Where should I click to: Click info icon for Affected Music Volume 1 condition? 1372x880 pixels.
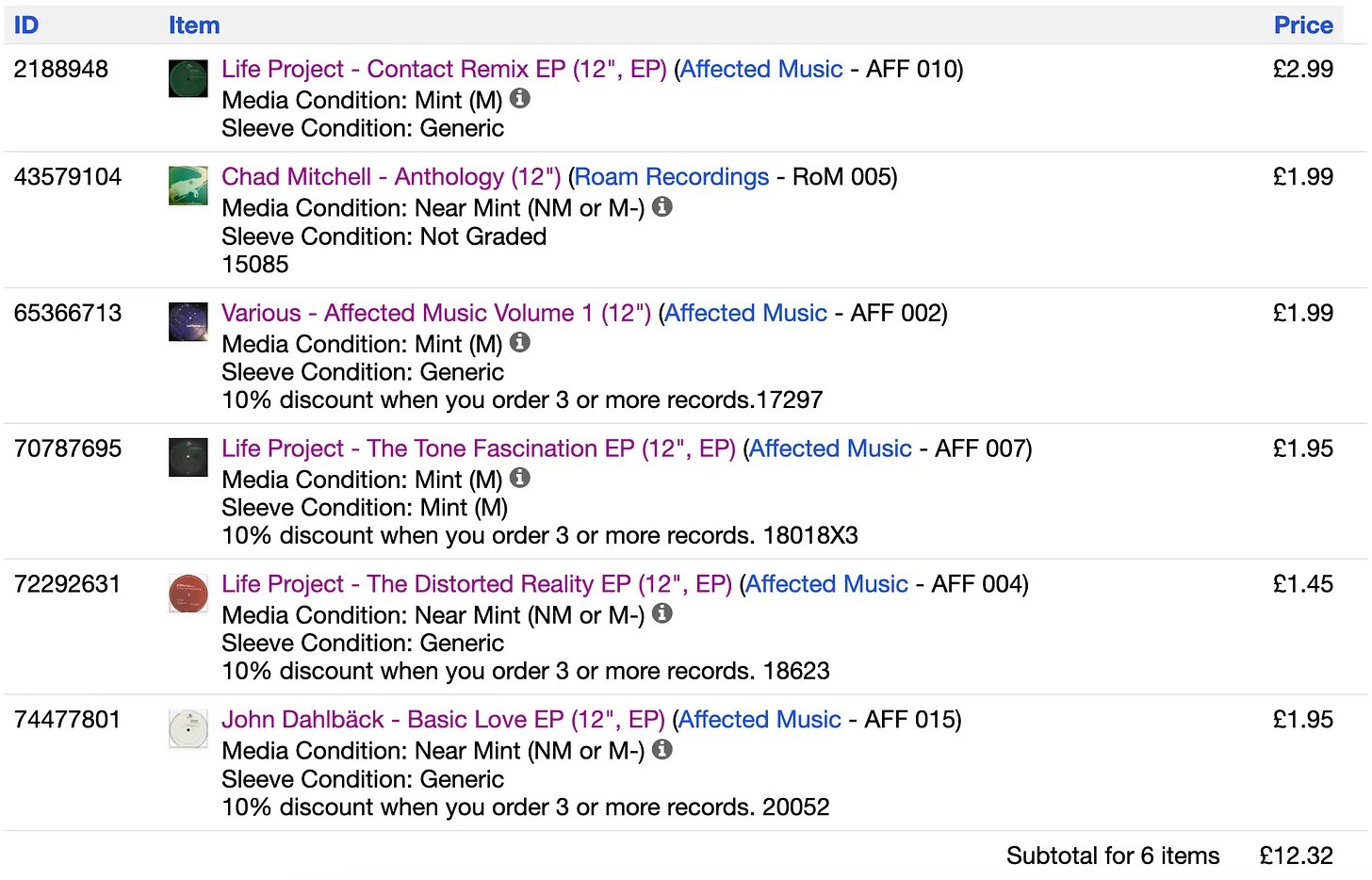pyautogui.click(x=520, y=342)
